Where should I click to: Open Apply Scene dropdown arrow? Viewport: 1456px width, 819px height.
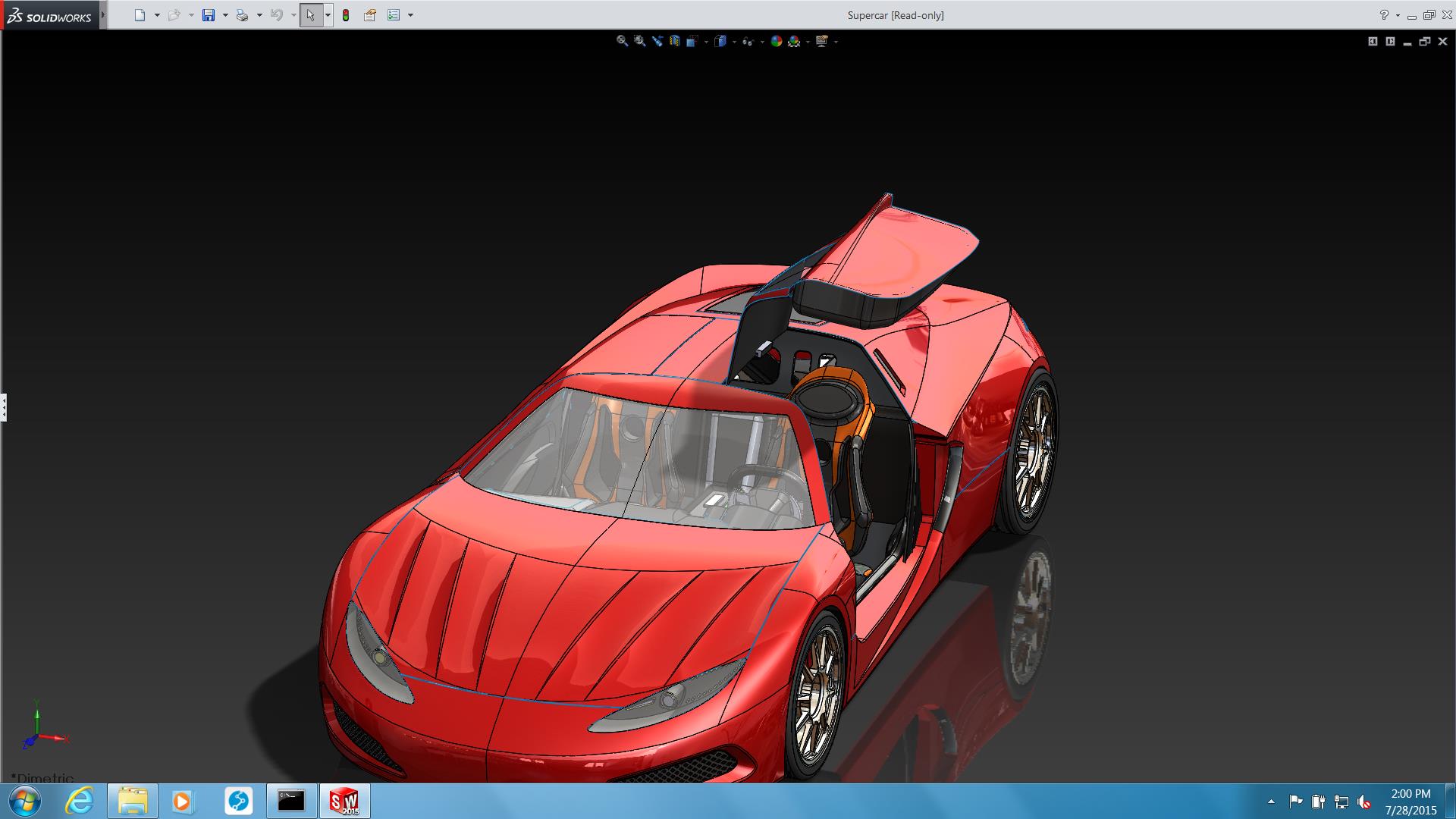click(x=808, y=42)
